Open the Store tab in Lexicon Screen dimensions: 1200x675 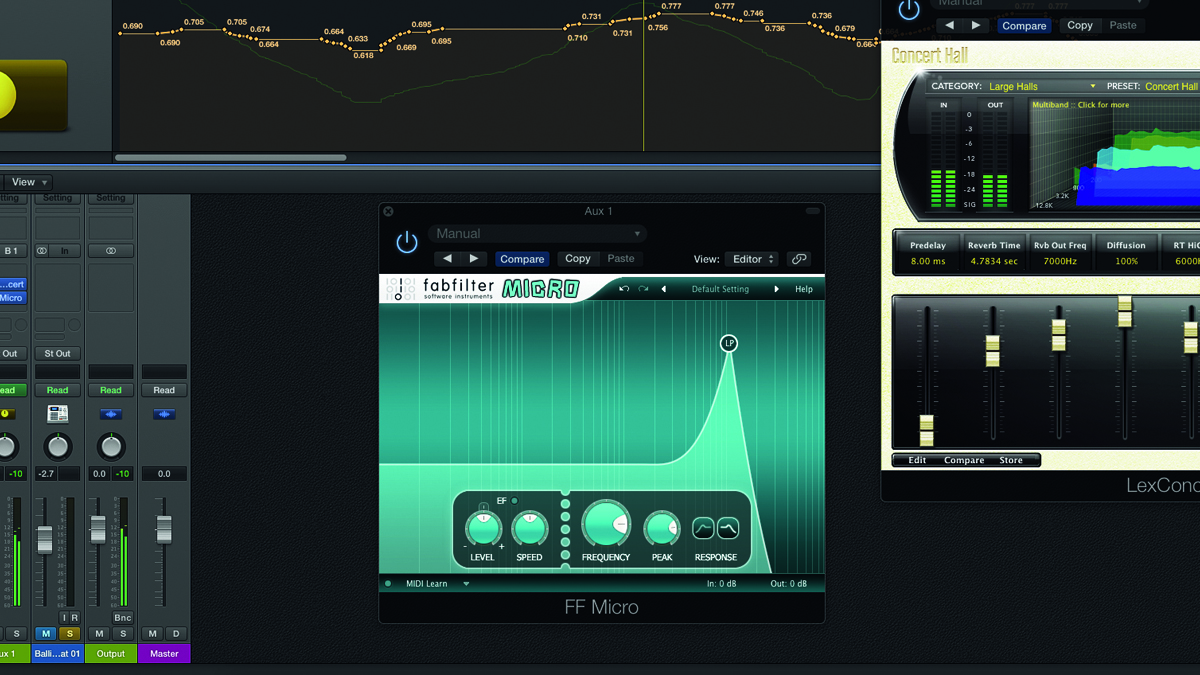click(1011, 460)
